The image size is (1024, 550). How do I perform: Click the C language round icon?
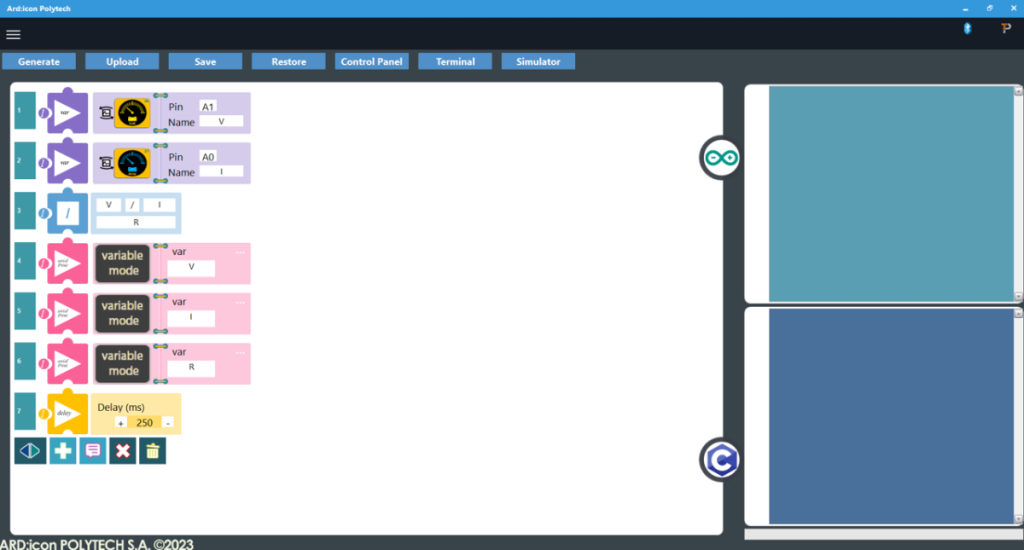tap(720, 460)
